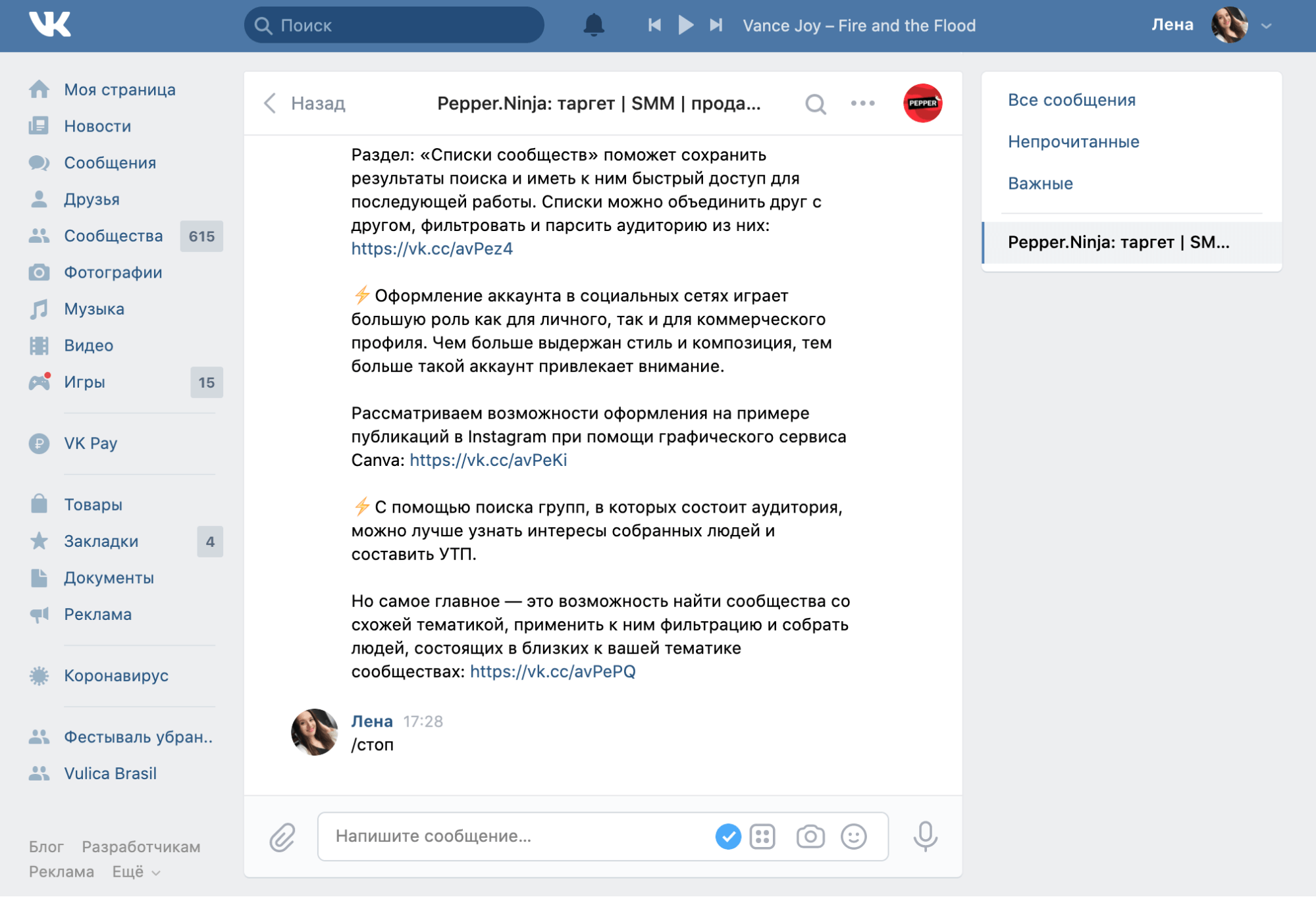Open the link https://vk.cc/avPePQ
Viewport: 1316px width, 897px height.
point(553,671)
